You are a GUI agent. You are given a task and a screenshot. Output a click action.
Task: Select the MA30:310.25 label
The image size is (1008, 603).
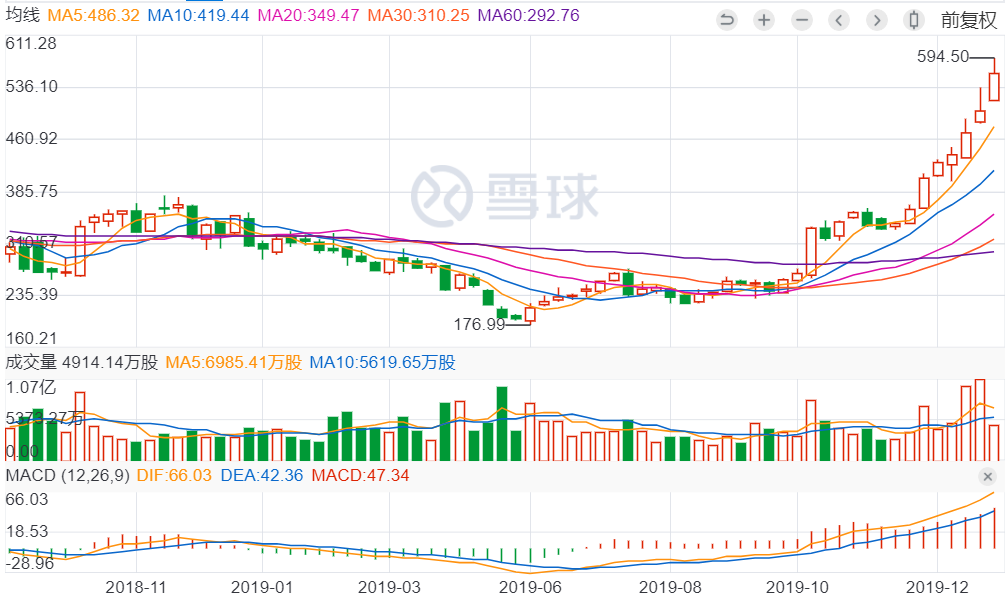(418, 15)
